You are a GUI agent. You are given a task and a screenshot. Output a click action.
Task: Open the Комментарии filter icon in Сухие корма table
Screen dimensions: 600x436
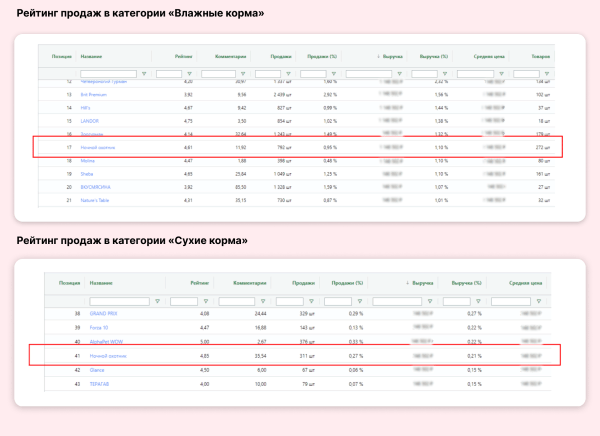point(263,302)
